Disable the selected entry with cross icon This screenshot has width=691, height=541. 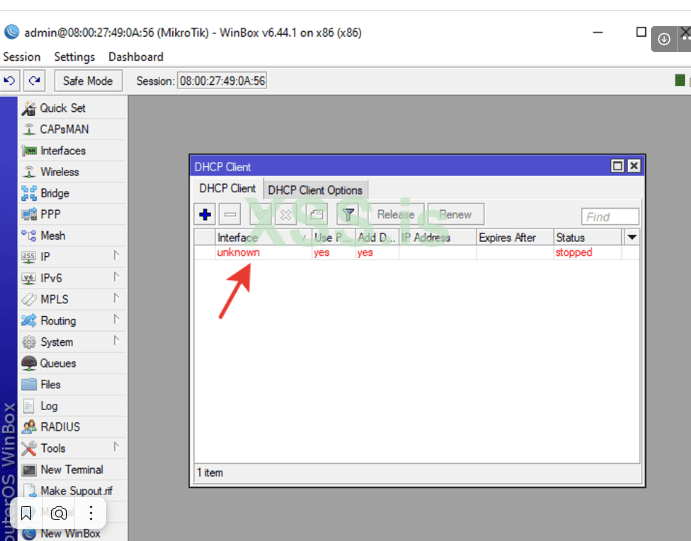[x=286, y=215]
